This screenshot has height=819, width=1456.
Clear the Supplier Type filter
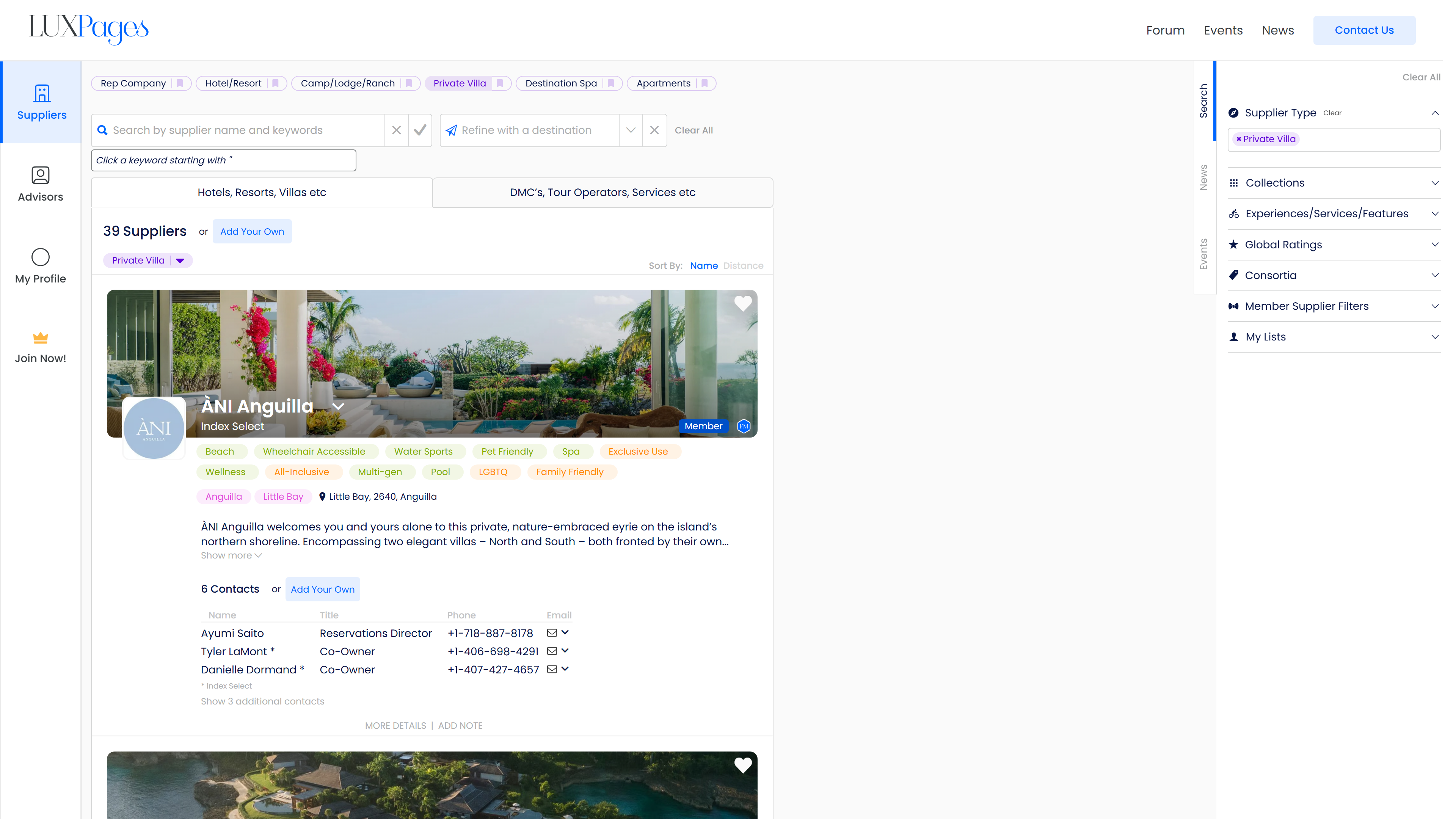[1332, 113]
